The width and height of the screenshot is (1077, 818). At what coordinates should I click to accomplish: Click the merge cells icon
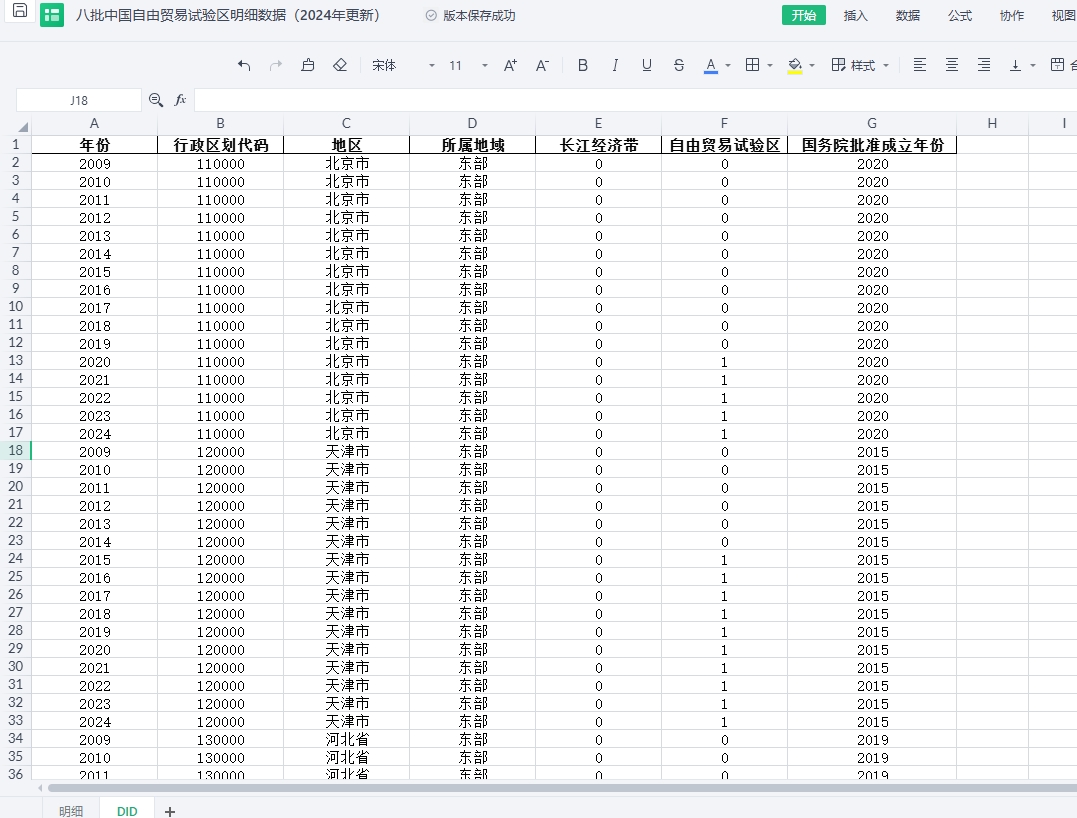[1058, 65]
